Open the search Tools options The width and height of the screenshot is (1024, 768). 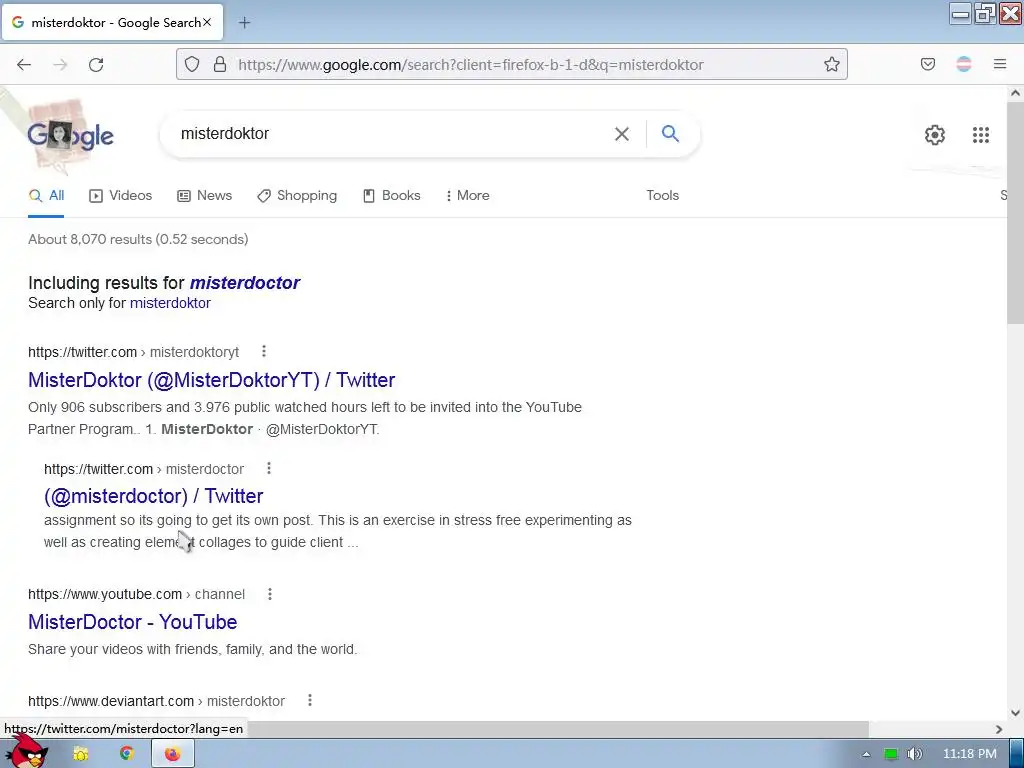pyautogui.click(x=662, y=195)
